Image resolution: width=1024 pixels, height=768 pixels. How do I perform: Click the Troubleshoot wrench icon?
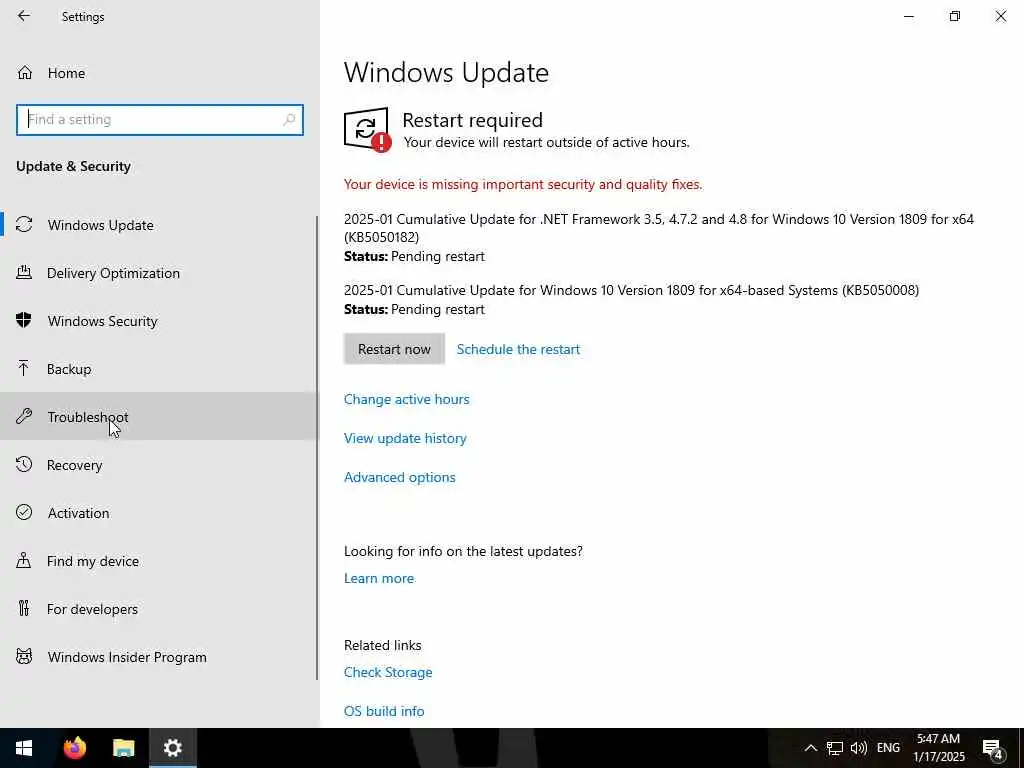click(24, 417)
